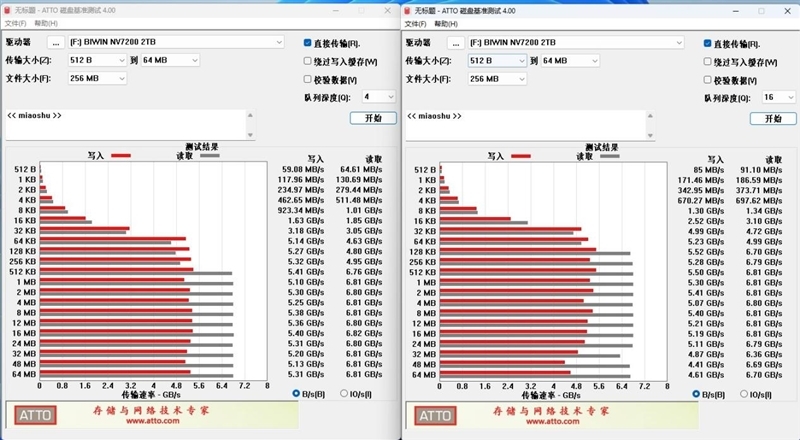This screenshot has width=800, height=440.
Task: Click miaoshu description field in left window
Action: click(126, 125)
